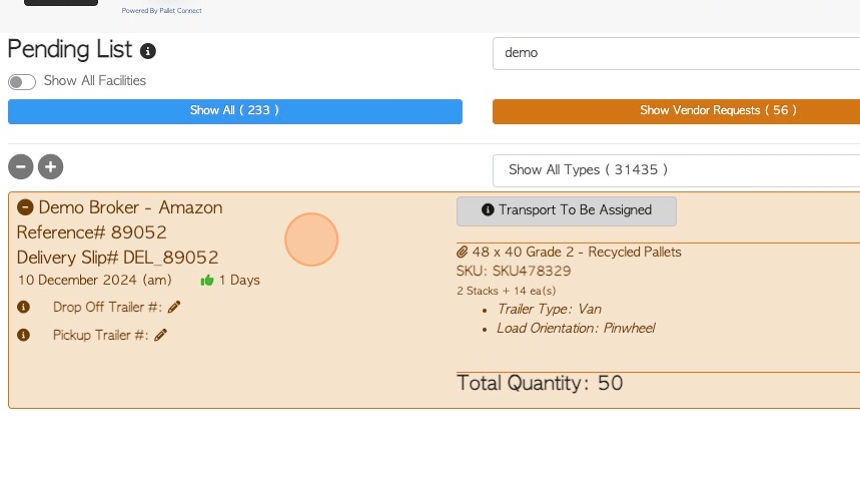Click 48 x 40 Grade 2 - Recycled Pallets
This screenshot has width=860, height=482.
click(x=576, y=252)
